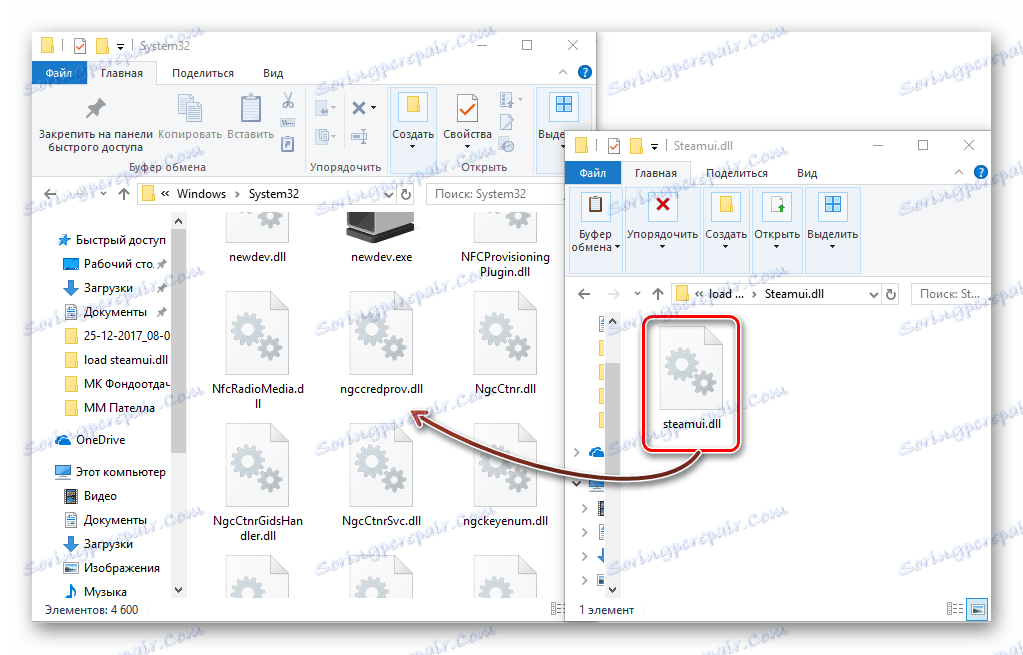Click Копировать in System32 ribbon
This screenshot has width=1023, height=655.
190,117
